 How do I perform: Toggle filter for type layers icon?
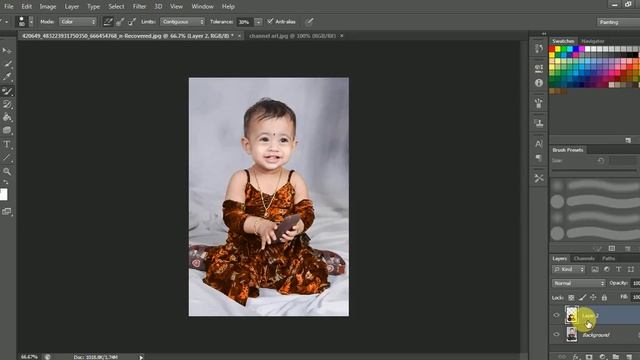618,269
